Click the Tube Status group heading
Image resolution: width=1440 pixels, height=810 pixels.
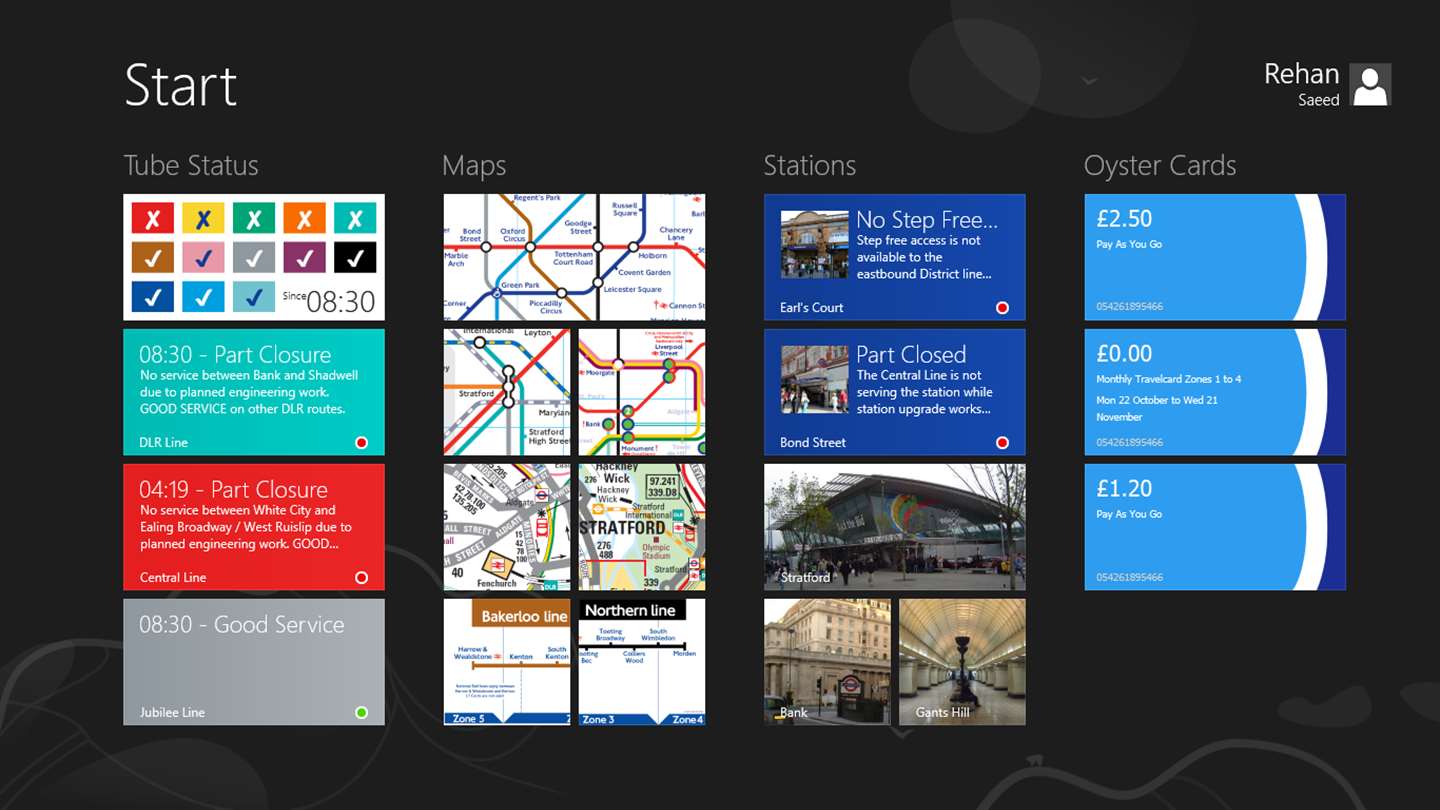pos(191,165)
